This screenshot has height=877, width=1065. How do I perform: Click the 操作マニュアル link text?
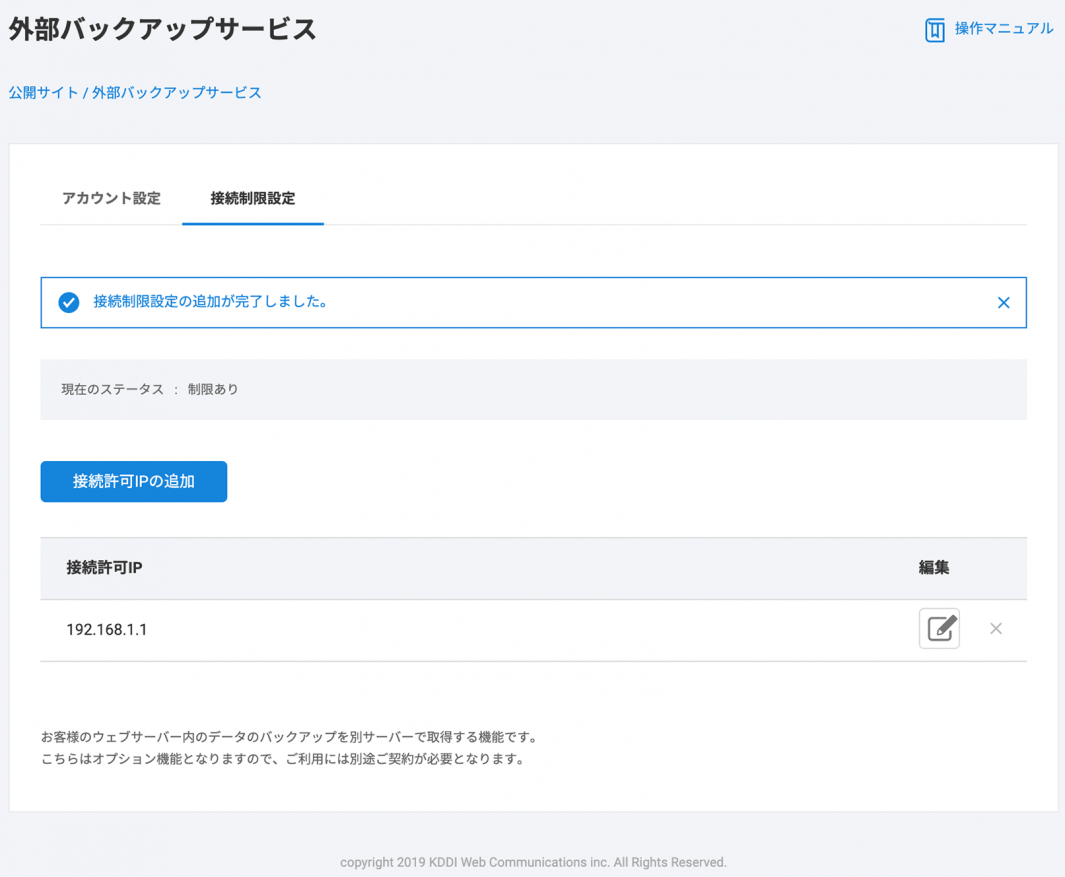[x=1003, y=29]
